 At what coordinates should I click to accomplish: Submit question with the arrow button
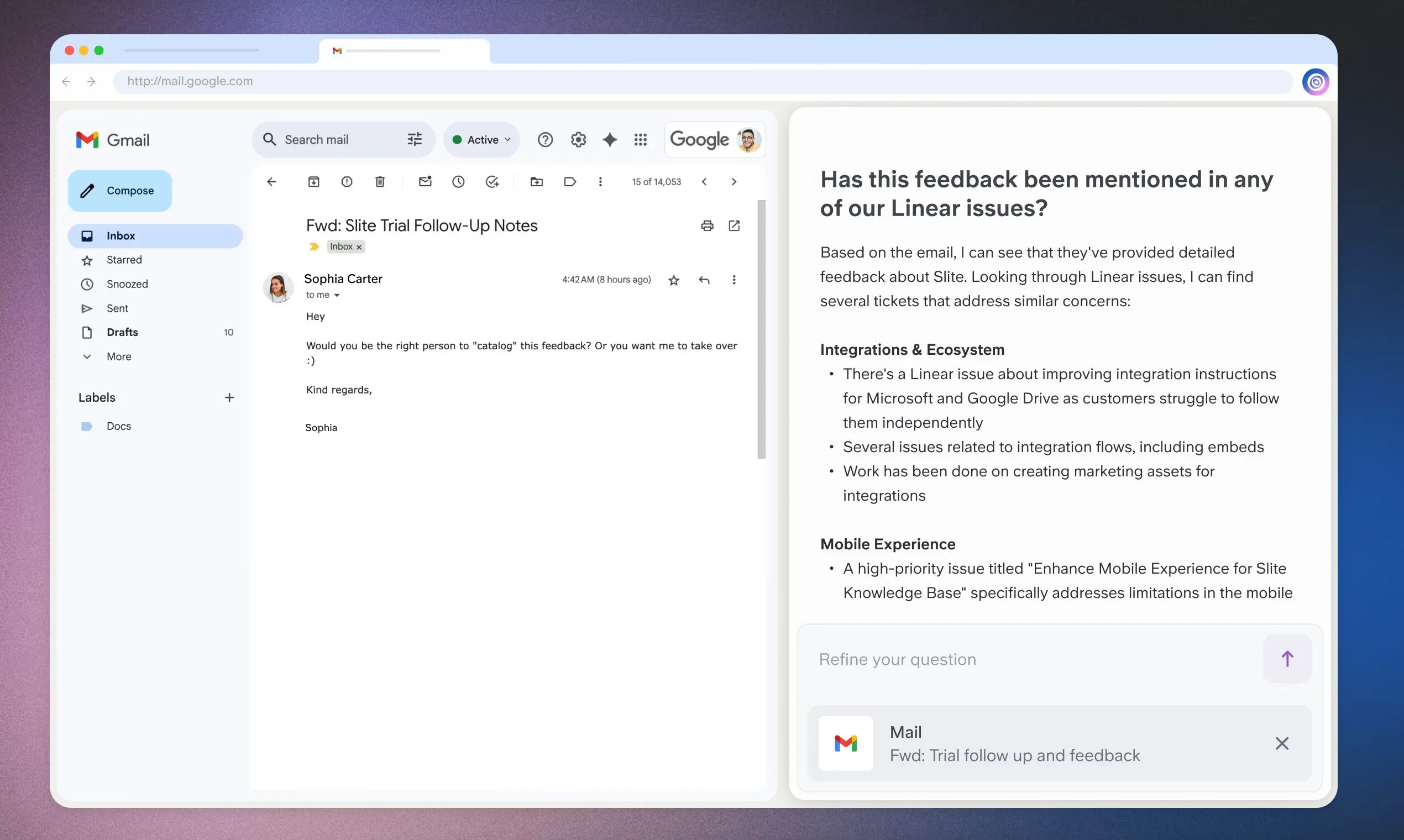coord(1287,659)
